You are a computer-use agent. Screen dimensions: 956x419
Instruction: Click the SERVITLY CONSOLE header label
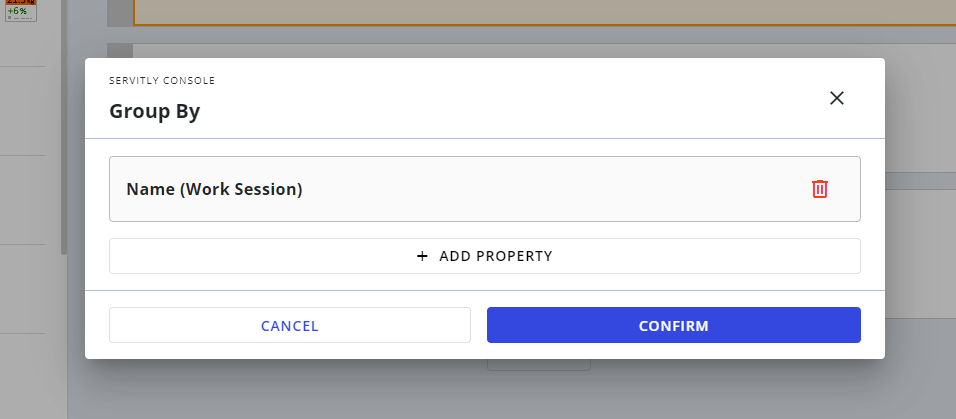click(162, 81)
